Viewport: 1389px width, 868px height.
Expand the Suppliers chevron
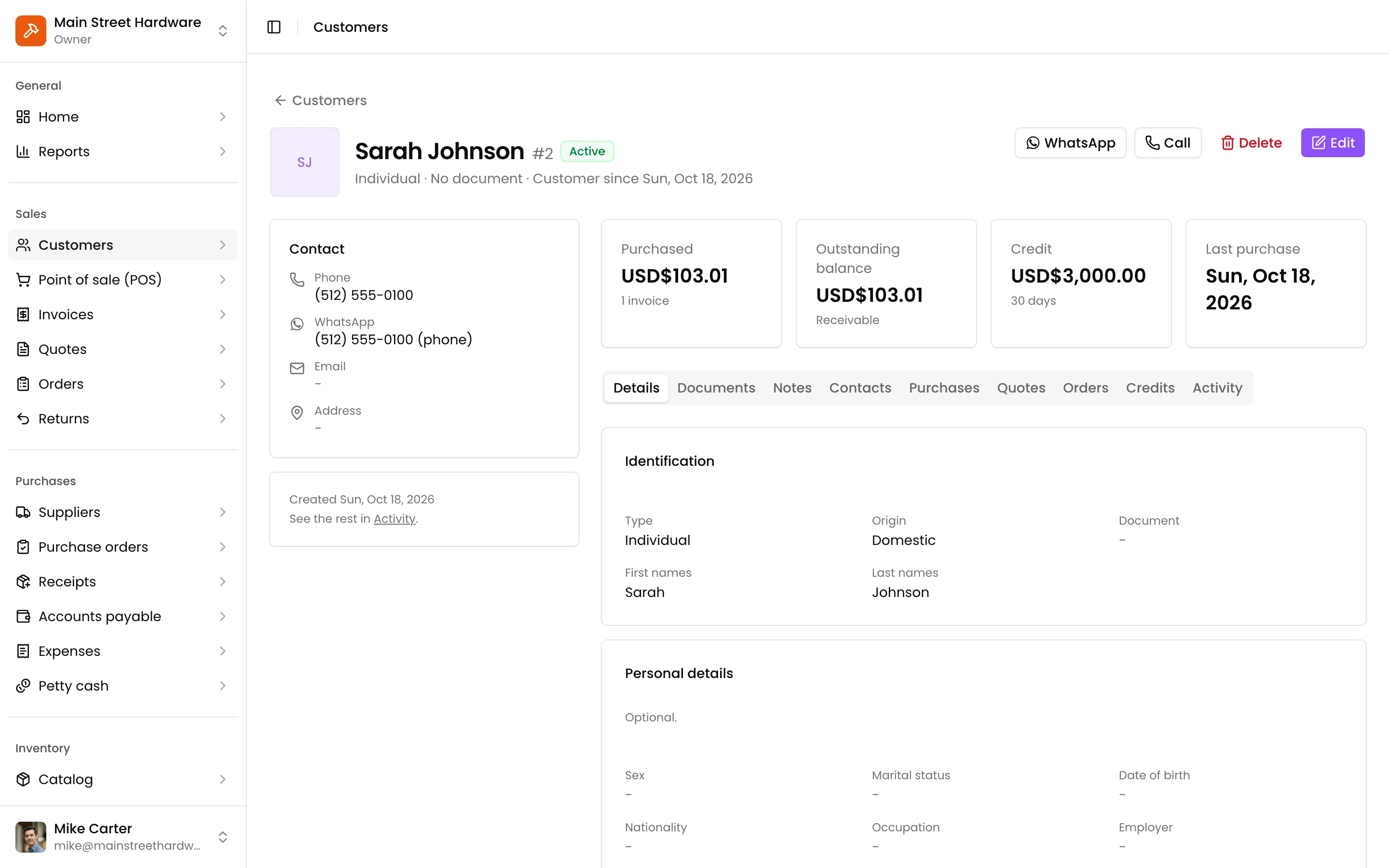tap(223, 512)
